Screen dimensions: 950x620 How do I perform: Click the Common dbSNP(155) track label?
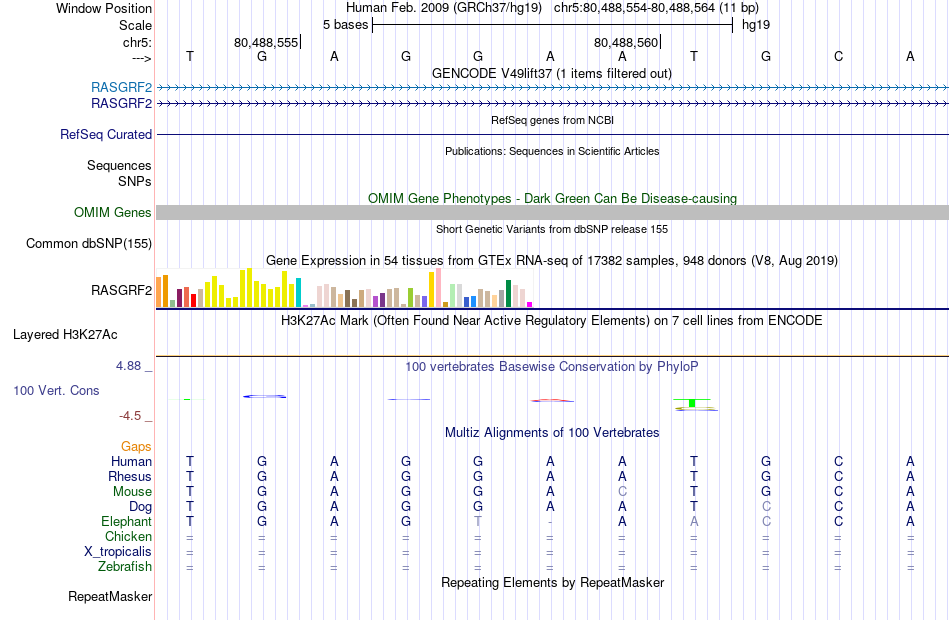click(88, 244)
